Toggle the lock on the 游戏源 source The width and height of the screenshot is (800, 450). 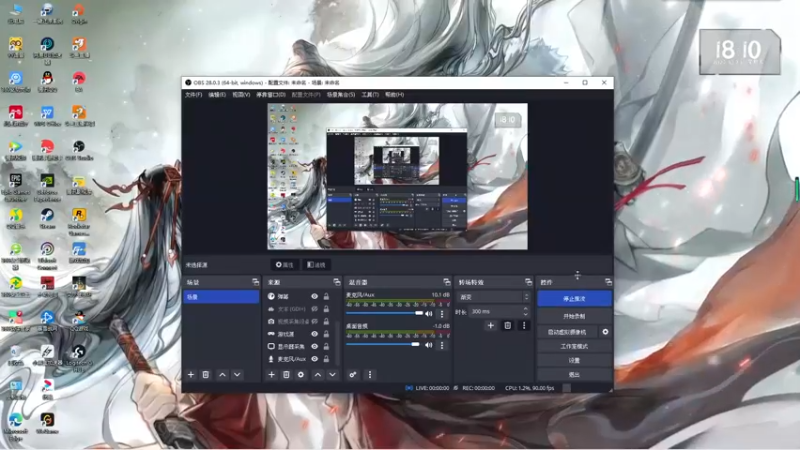tap(327, 334)
